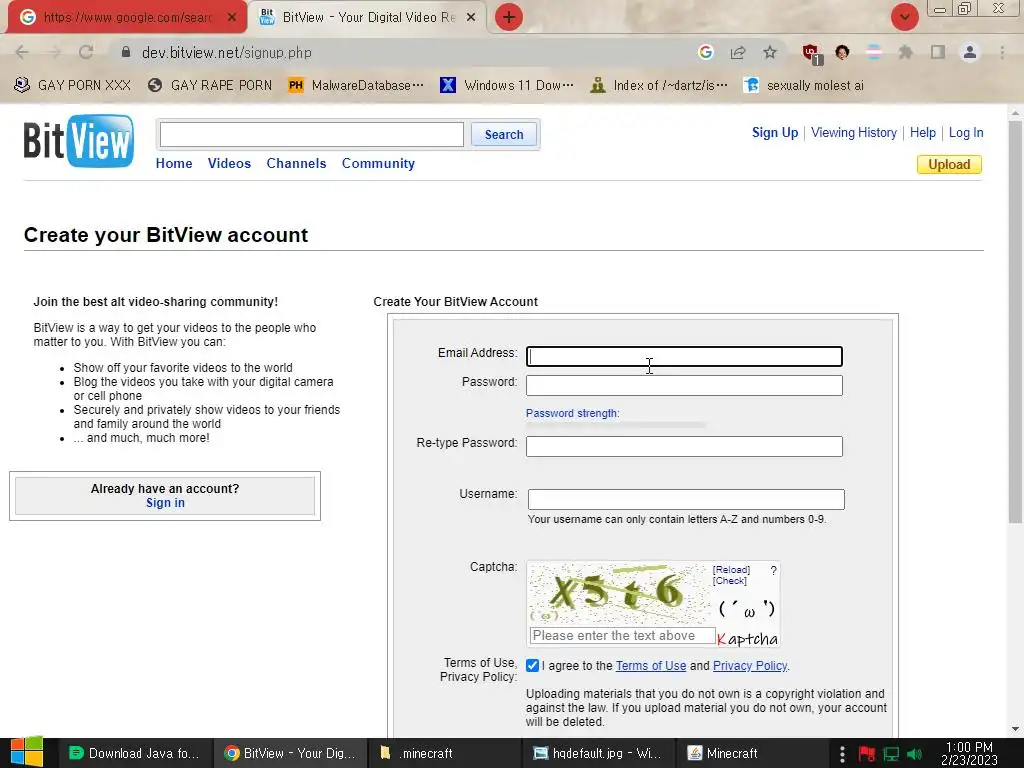
Task: Open the uBlock extension icon
Action: 812,54
